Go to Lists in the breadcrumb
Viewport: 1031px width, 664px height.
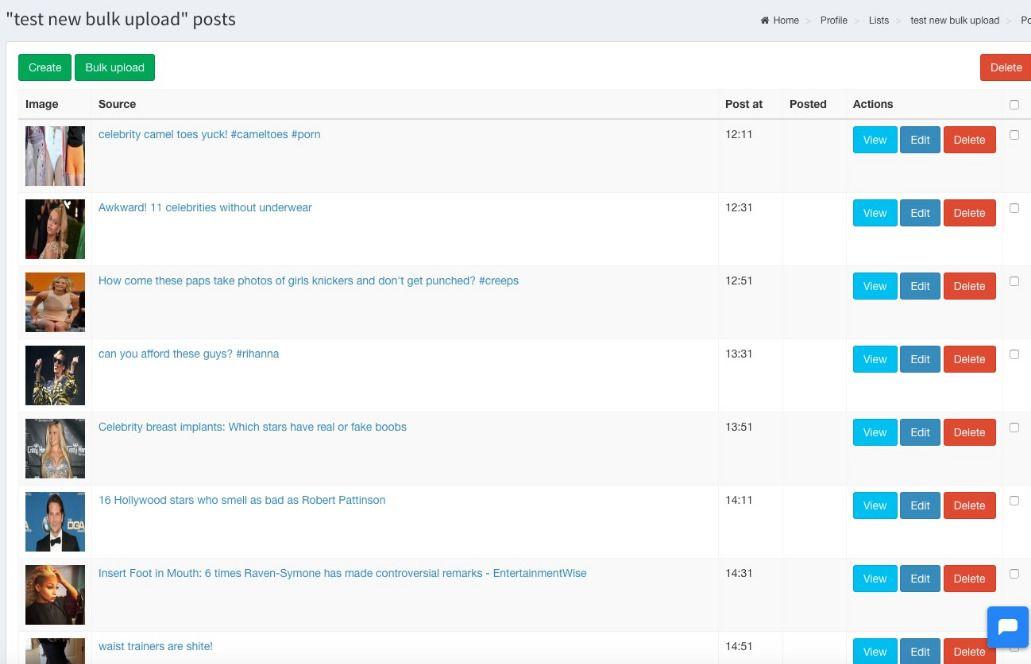(x=879, y=21)
